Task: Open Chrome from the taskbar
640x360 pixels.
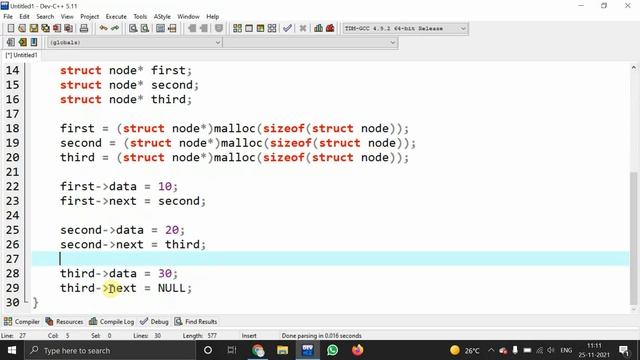Action: [x=258, y=350]
